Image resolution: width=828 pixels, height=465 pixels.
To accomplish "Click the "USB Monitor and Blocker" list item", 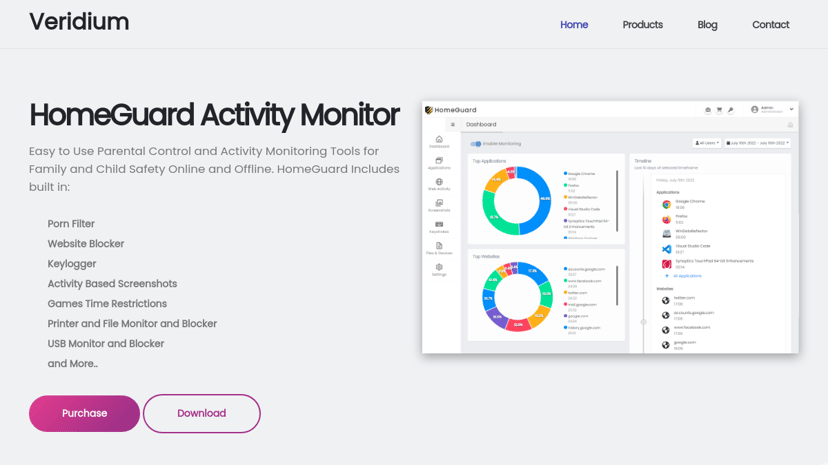I will (106, 344).
